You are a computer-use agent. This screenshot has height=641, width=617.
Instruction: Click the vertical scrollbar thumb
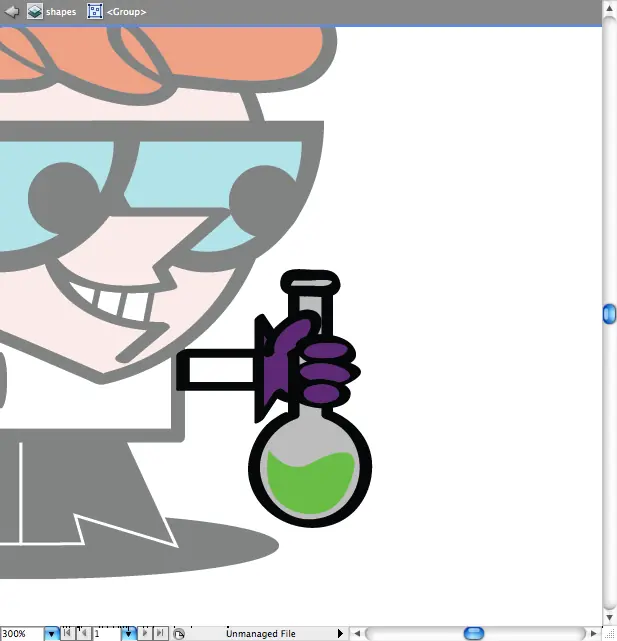(x=609, y=314)
